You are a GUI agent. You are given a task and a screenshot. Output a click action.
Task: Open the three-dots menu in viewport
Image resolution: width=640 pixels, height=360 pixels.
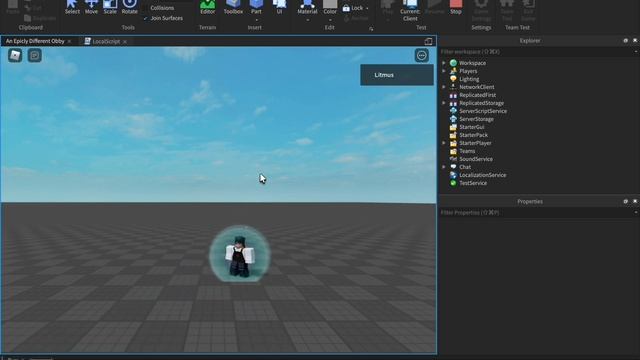tap(422, 55)
